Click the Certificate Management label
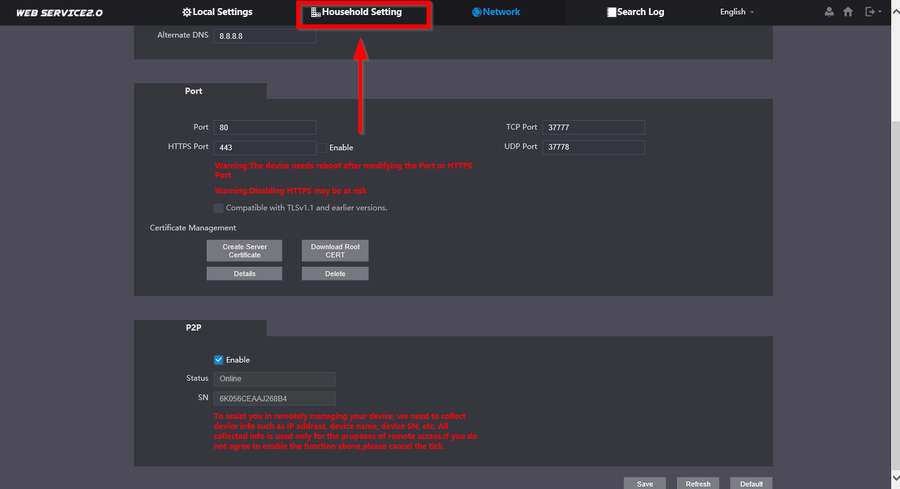Viewport: 900px width, 489px height. (x=193, y=228)
